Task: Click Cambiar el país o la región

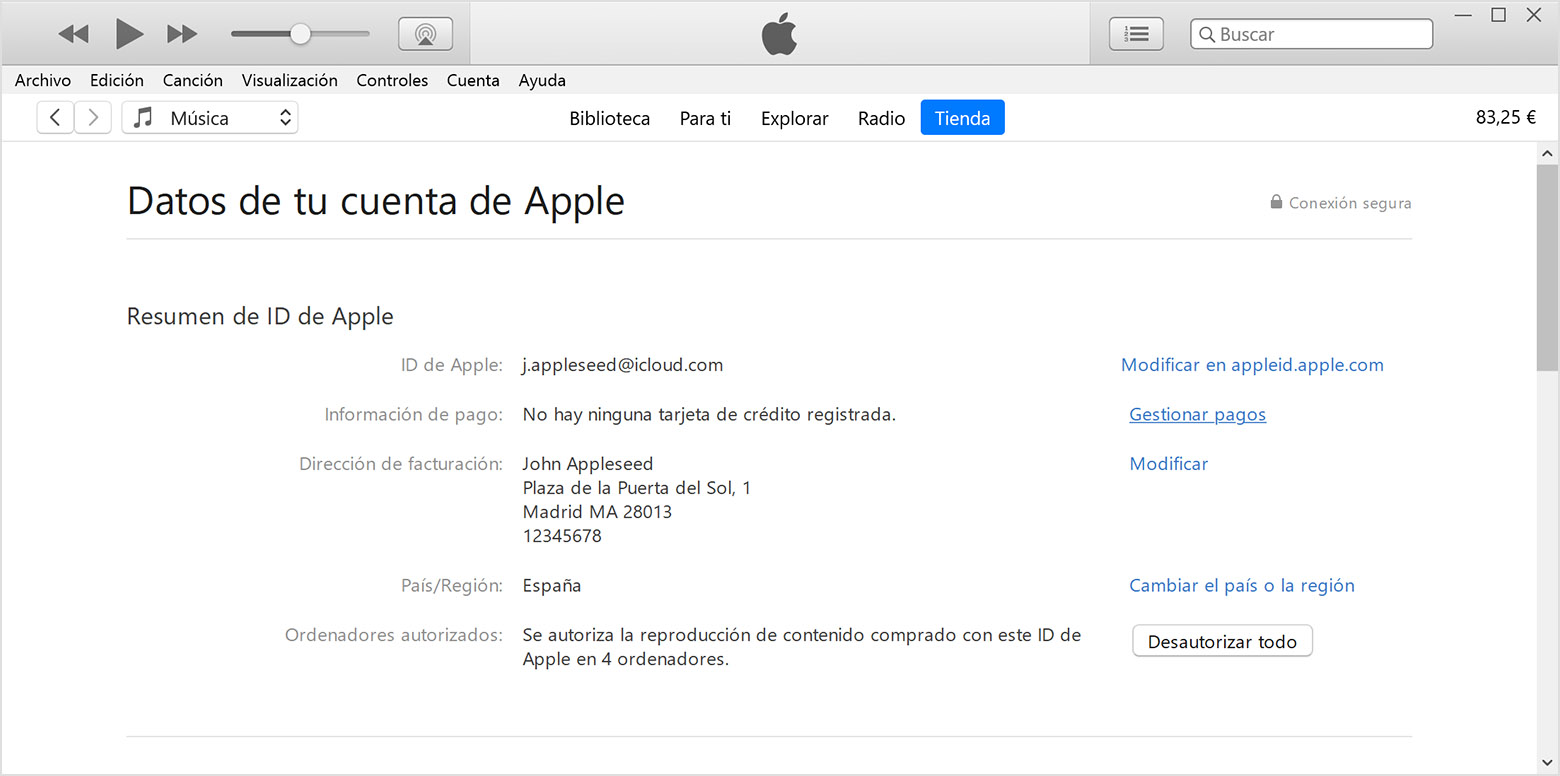Action: click(1241, 585)
